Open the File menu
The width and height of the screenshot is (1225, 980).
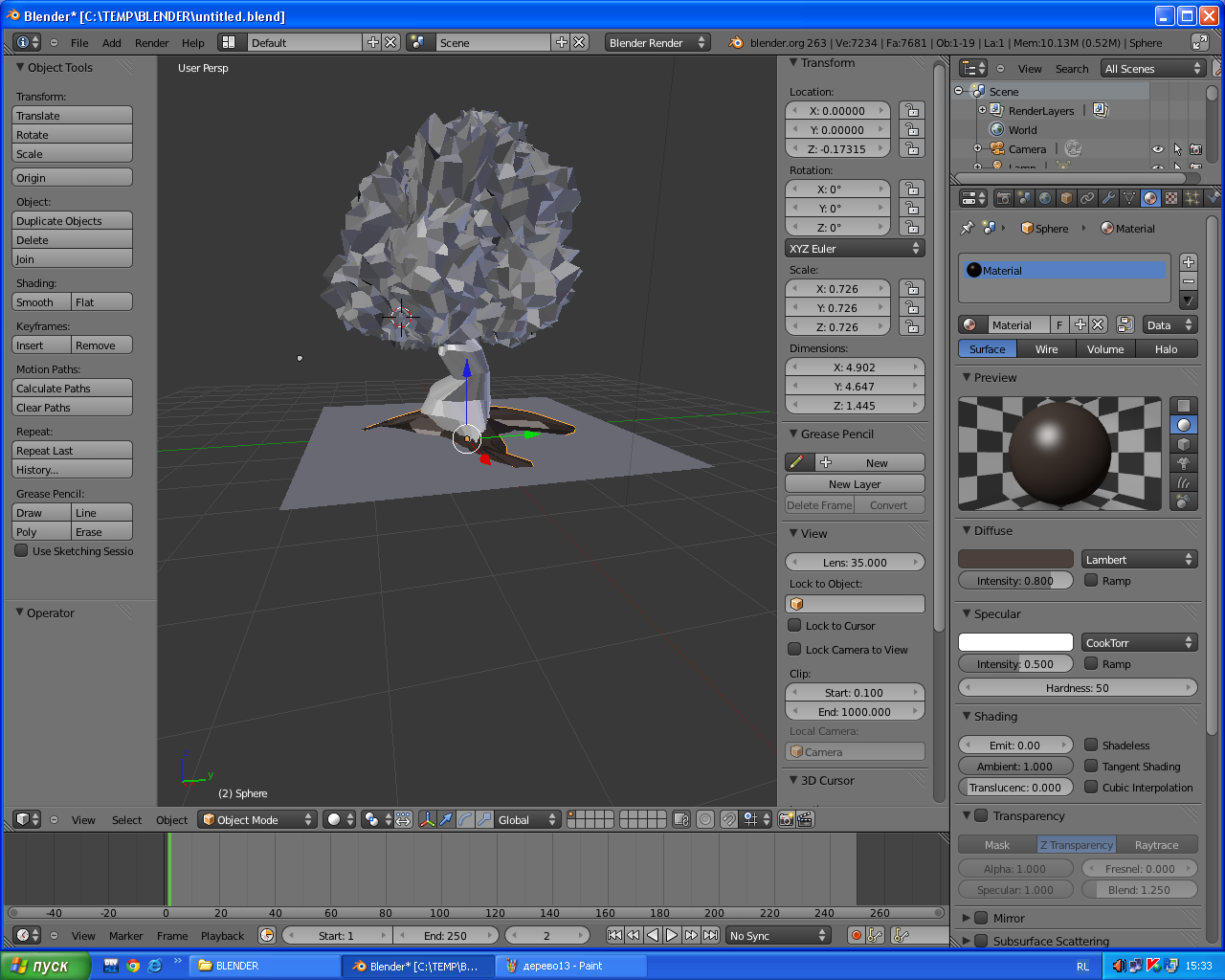(79, 43)
